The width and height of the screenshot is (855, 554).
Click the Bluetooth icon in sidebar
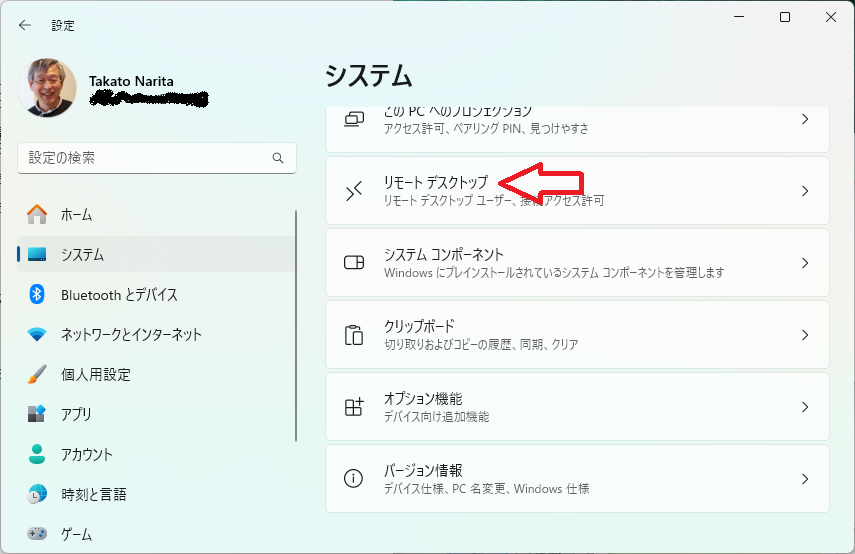[37, 294]
